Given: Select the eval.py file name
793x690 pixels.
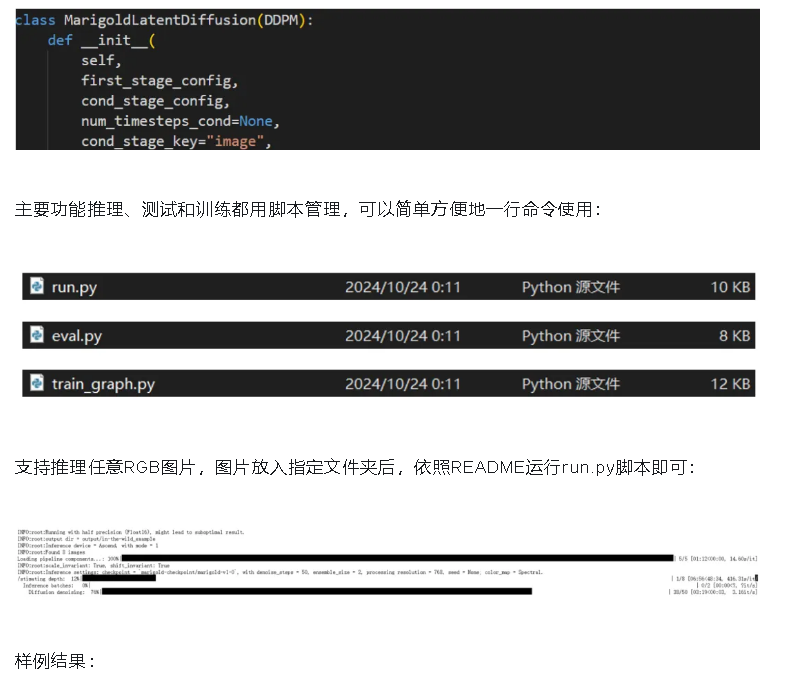Looking at the screenshot, I should (x=77, y=336).
